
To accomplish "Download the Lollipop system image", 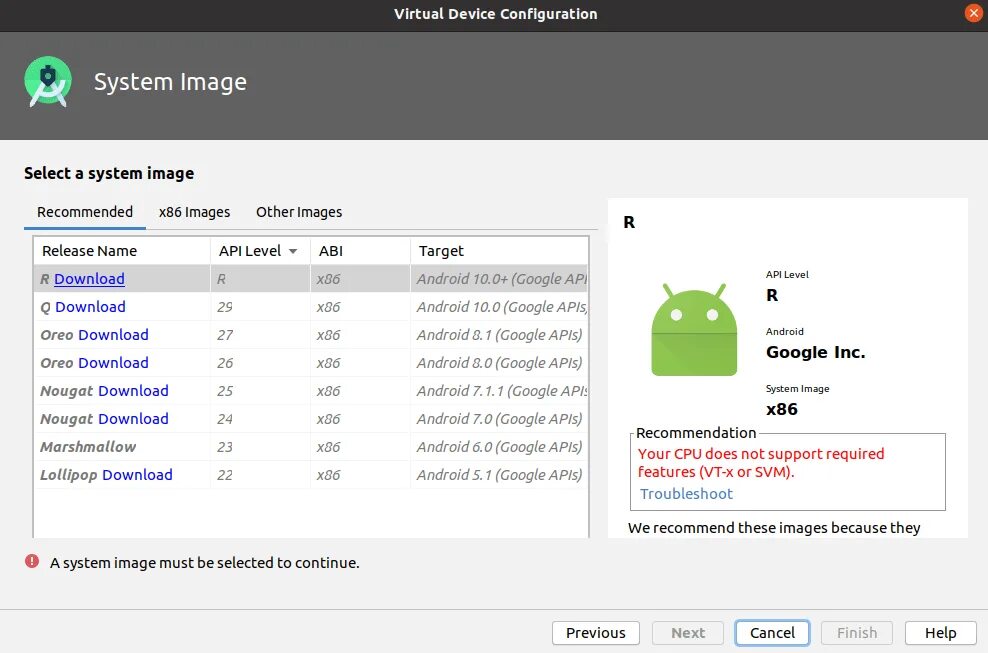I will pyautogui.click(x=137, y=475).
